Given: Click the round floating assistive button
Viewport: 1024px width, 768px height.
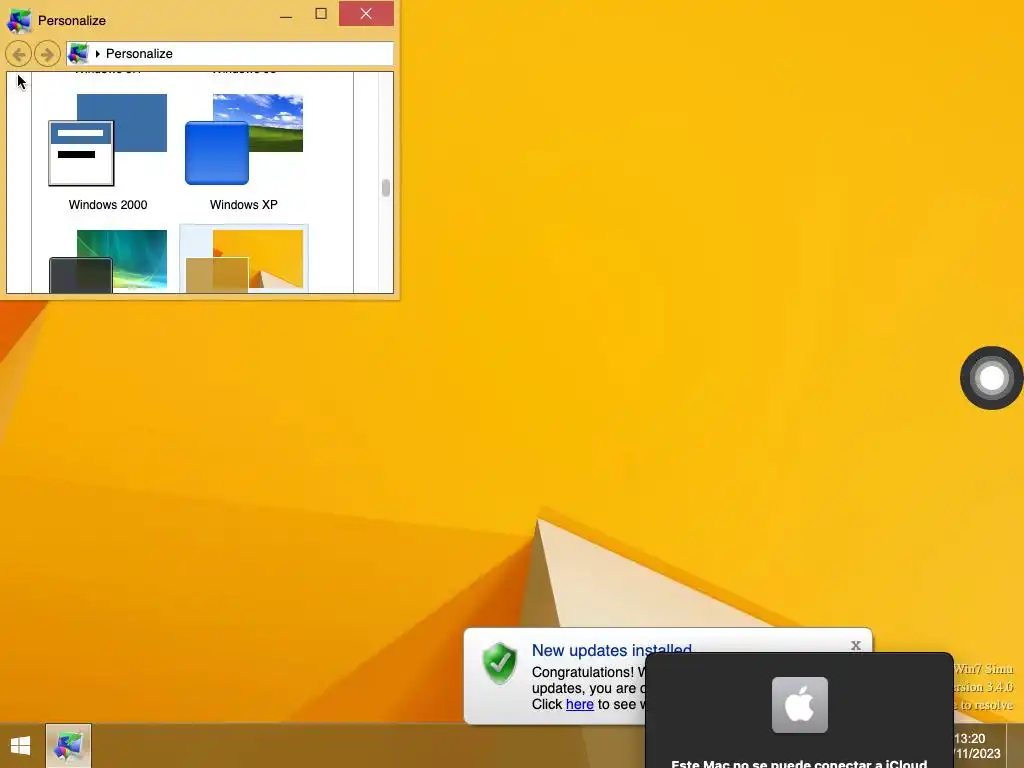Looking at the screenshot, I should pyautogui.click(x=991, y=378).
